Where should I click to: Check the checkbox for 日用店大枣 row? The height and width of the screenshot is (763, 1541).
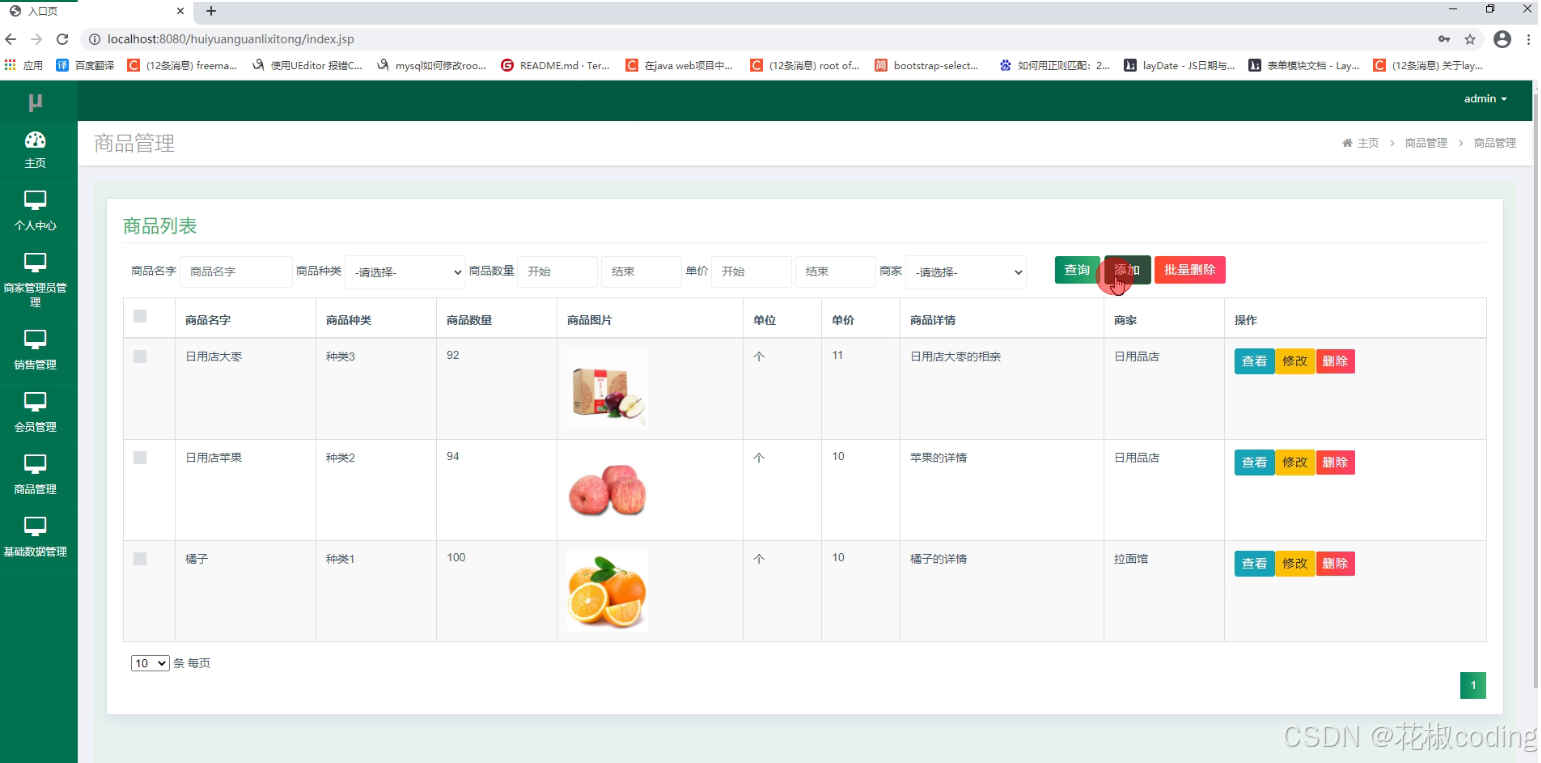[139, 355]
